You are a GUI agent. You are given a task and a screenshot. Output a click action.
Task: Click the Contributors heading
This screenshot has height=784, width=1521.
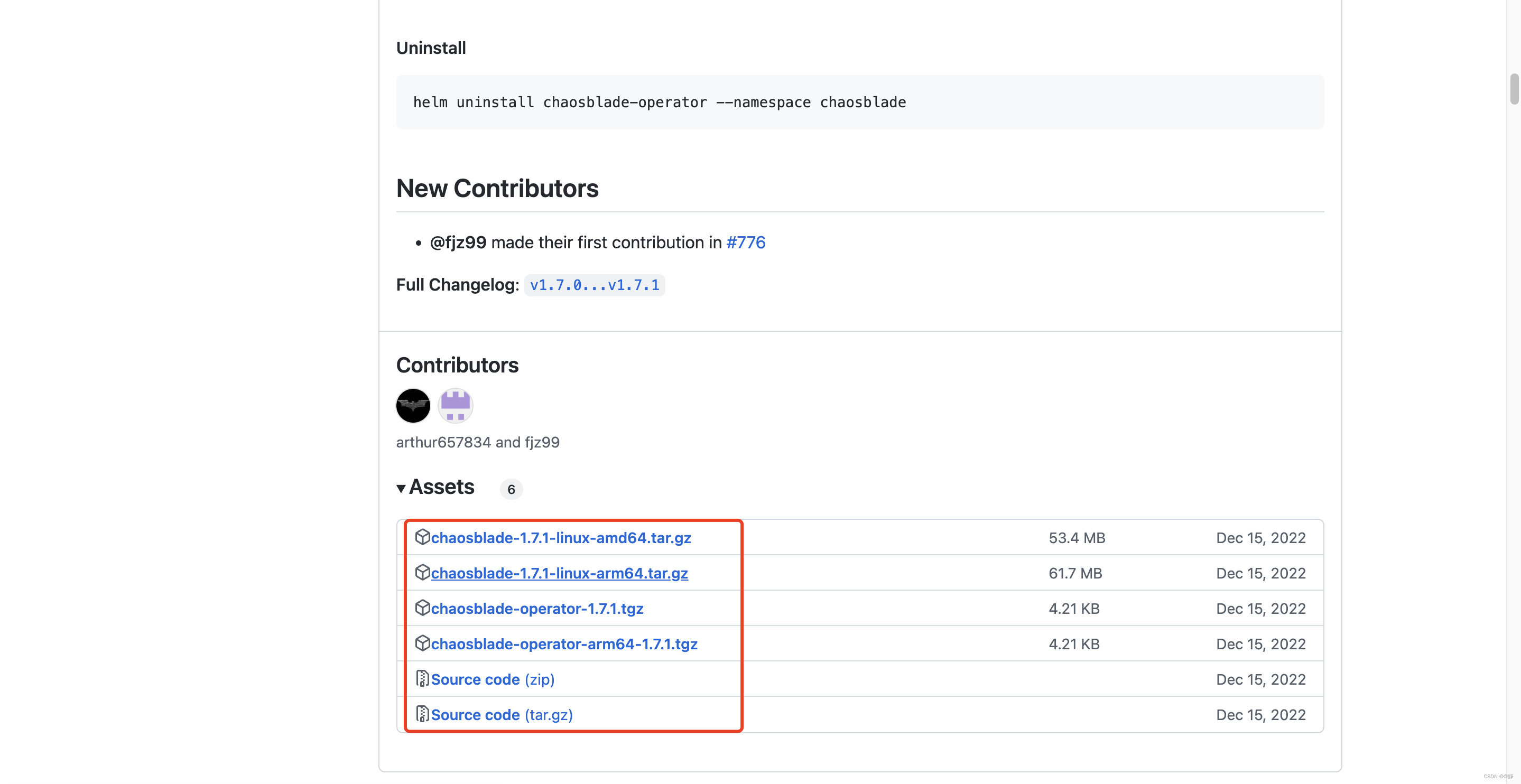click(x=458, y=366)
